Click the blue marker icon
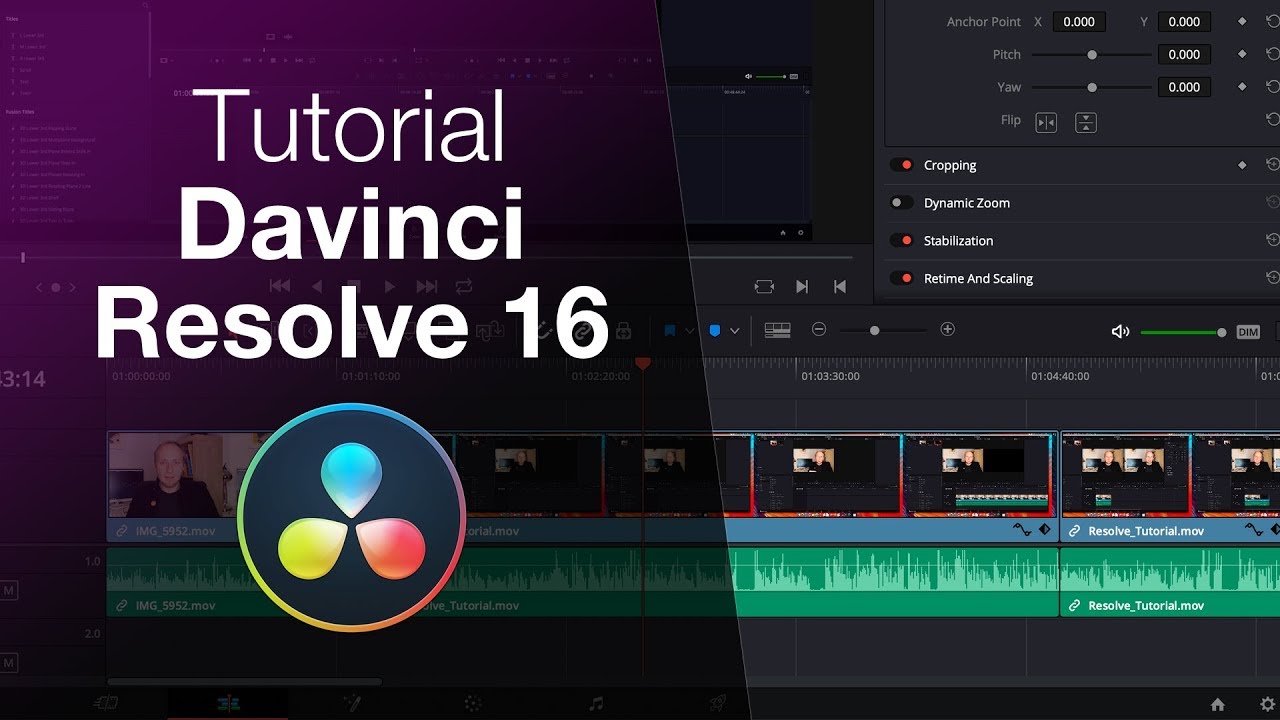The image size is (1280, 720). 714,330
